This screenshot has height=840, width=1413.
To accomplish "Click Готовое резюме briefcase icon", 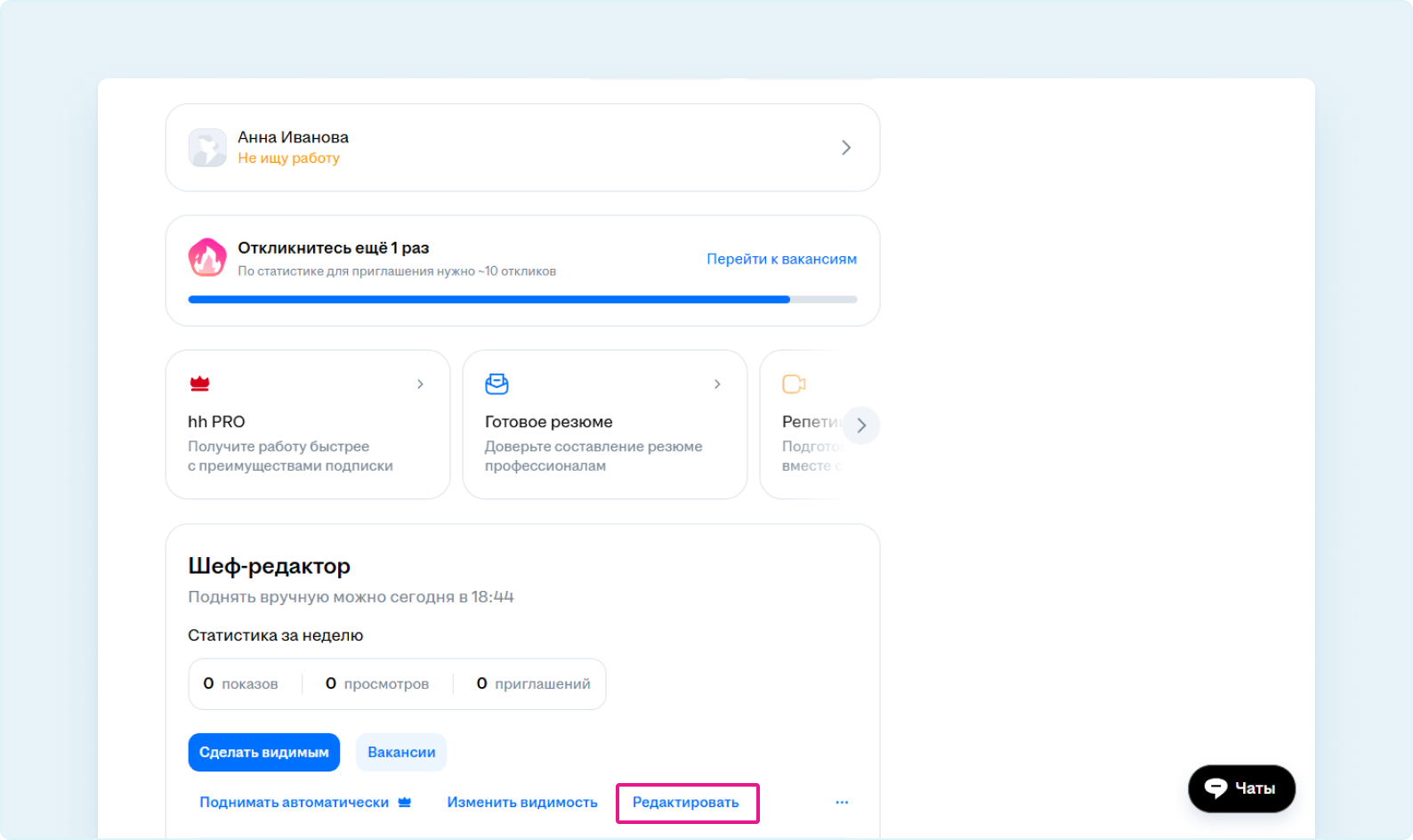I will pyautogui.click(x=497, y=384).
